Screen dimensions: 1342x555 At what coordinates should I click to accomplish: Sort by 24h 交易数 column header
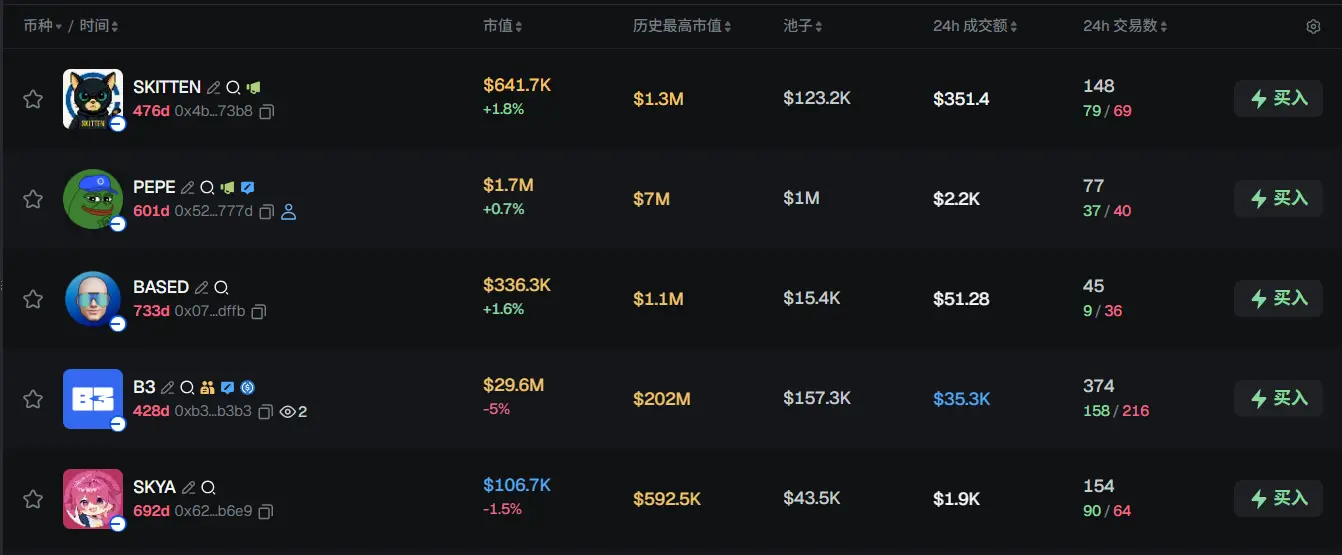(x=1125, y=26)
